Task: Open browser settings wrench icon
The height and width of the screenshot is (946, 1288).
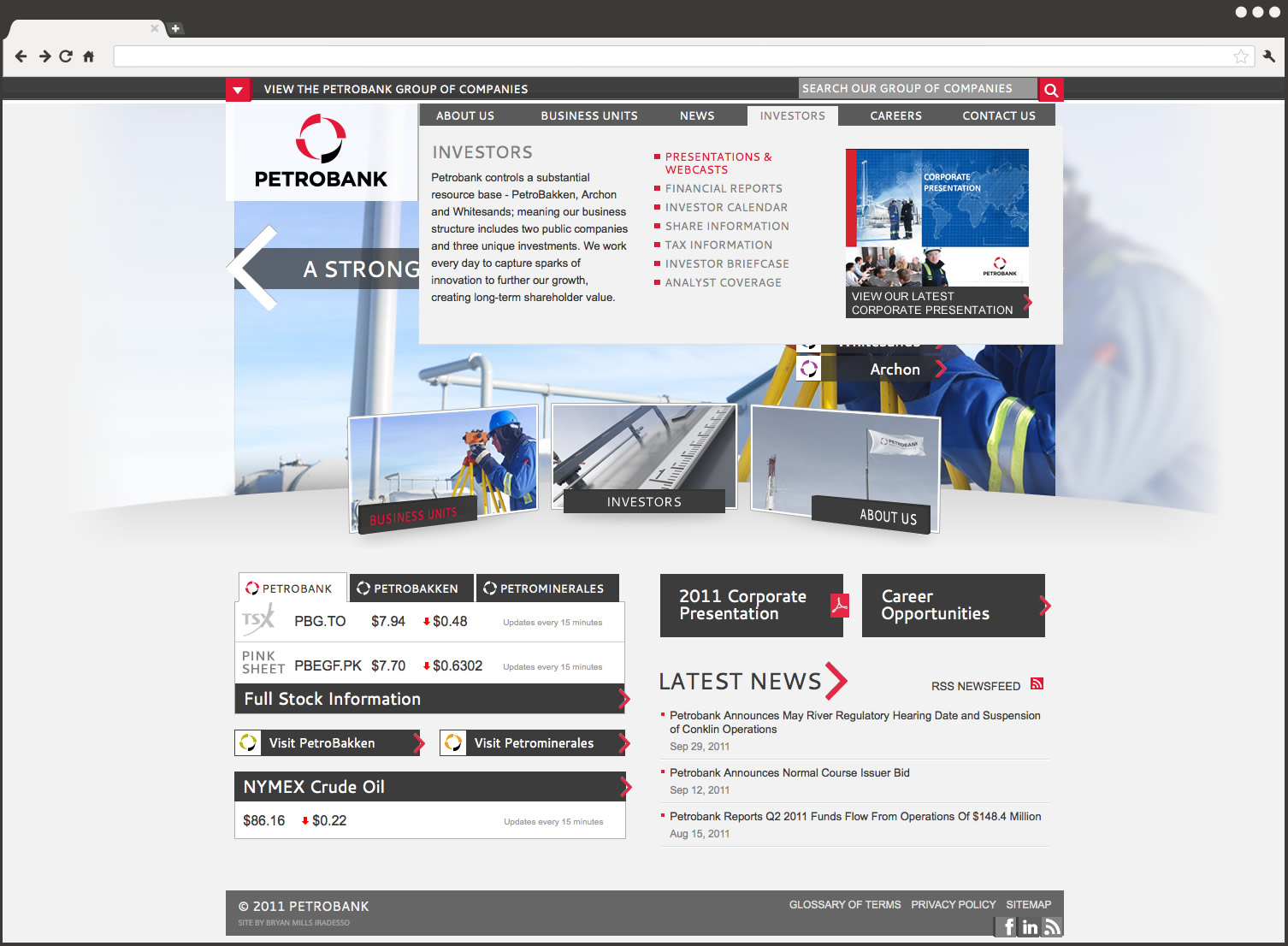Action: pyautogui.click(x=1268, y=56)
